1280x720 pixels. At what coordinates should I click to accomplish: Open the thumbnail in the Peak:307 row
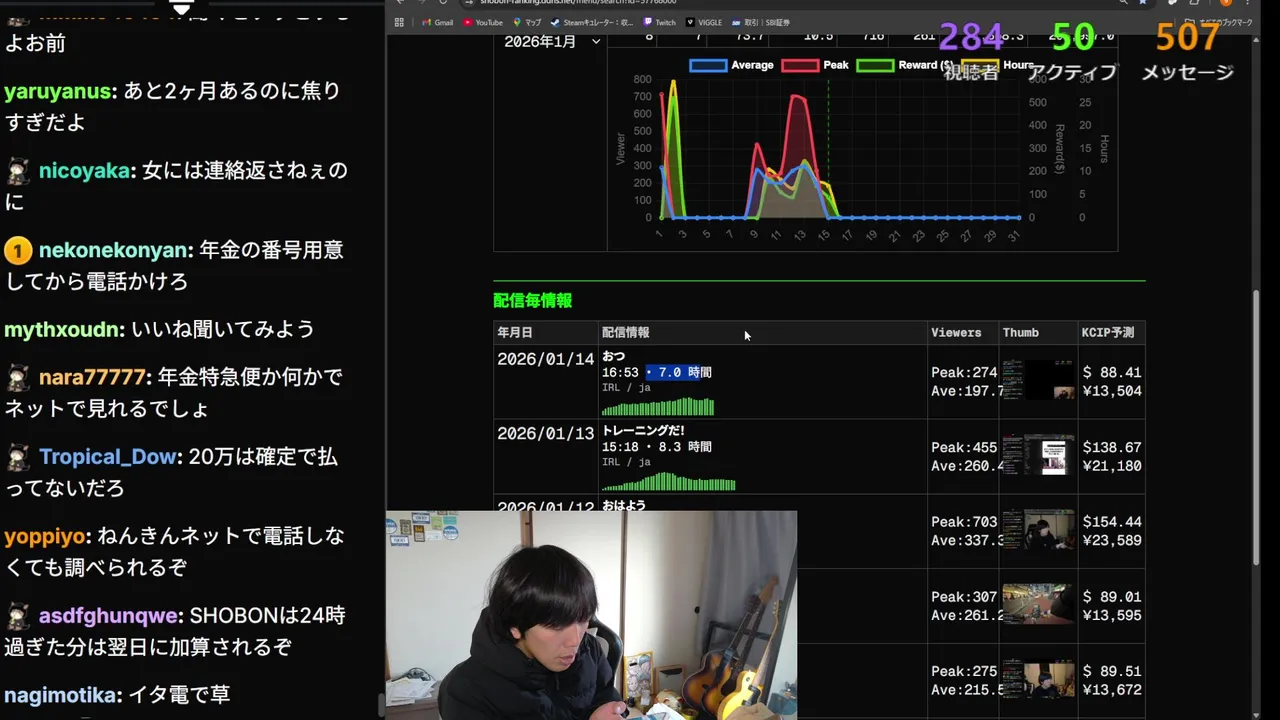coord(1039,604)
